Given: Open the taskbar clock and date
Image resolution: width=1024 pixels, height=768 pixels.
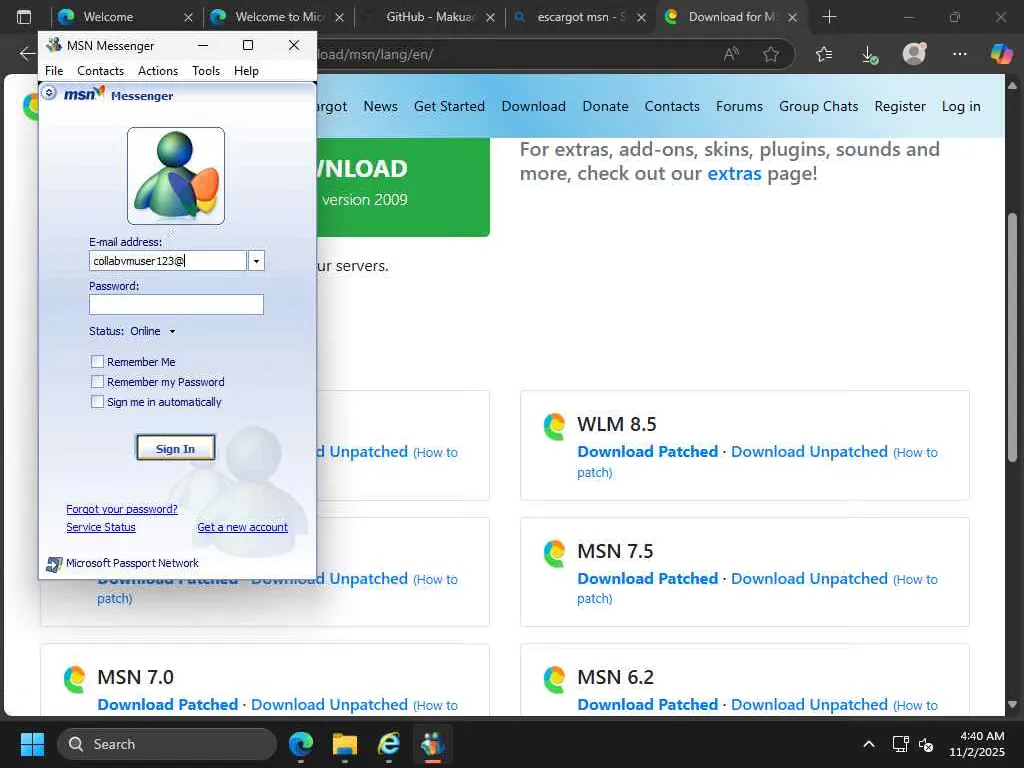Looking at the screenshot, I should click(x=978, y=744).
